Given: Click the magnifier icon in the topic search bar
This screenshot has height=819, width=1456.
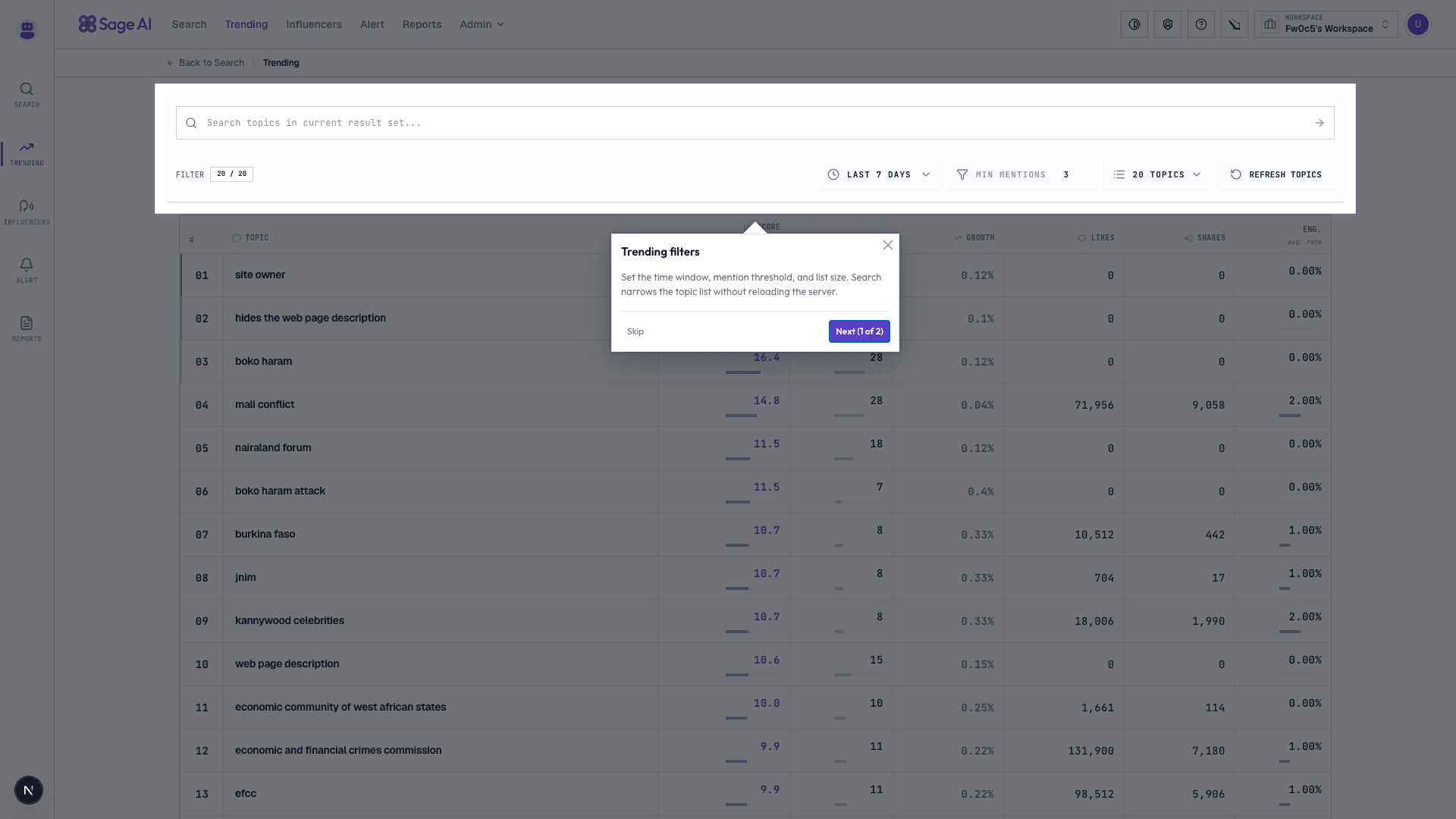Looking at the screenshot, I should (191, 123).
